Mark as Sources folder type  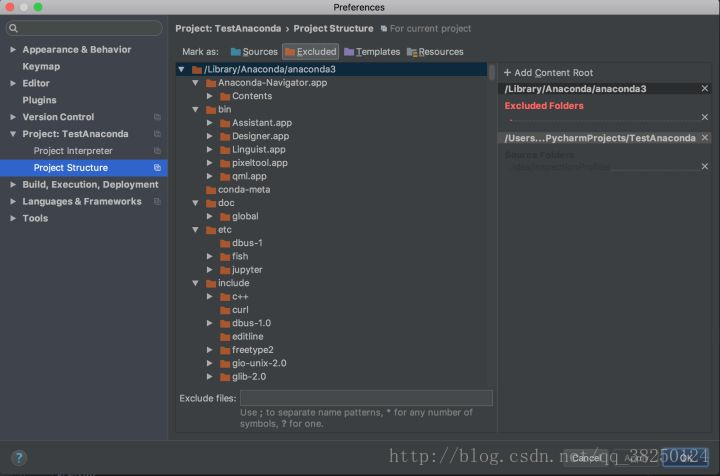click(254, 52)
